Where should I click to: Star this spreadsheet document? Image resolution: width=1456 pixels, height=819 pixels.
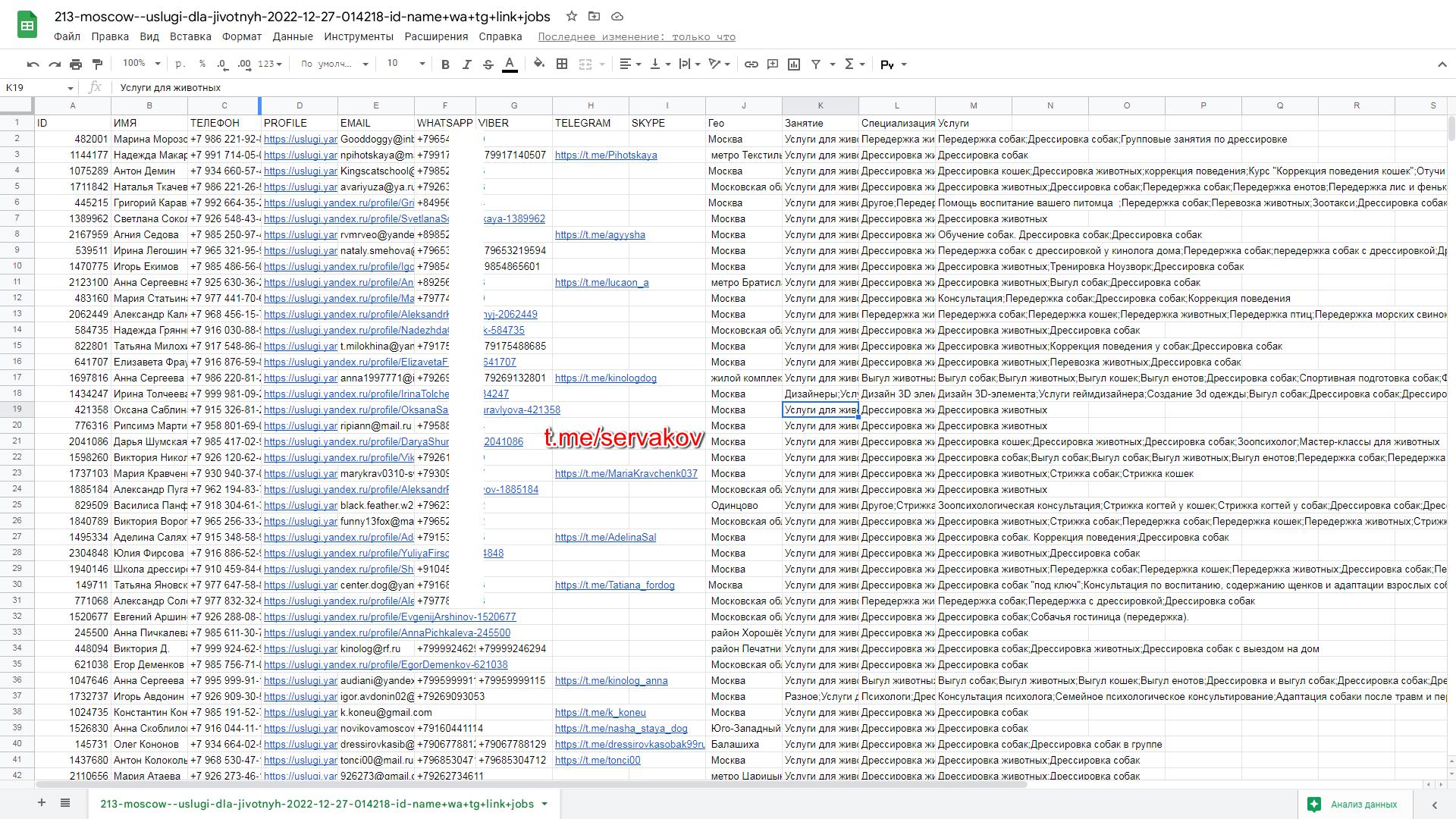click(572, 16)
